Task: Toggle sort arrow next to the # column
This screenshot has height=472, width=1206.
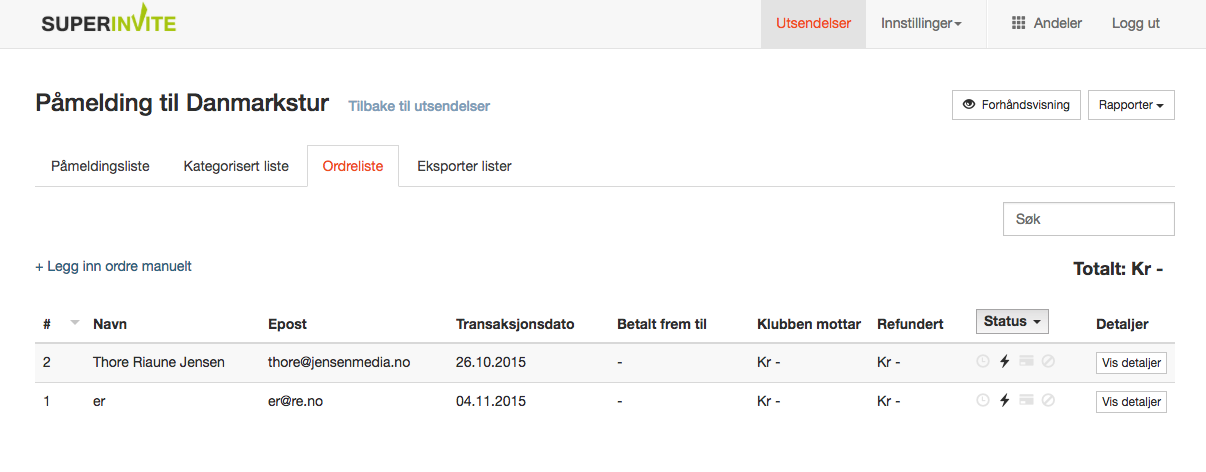Action: click(75, 323)
